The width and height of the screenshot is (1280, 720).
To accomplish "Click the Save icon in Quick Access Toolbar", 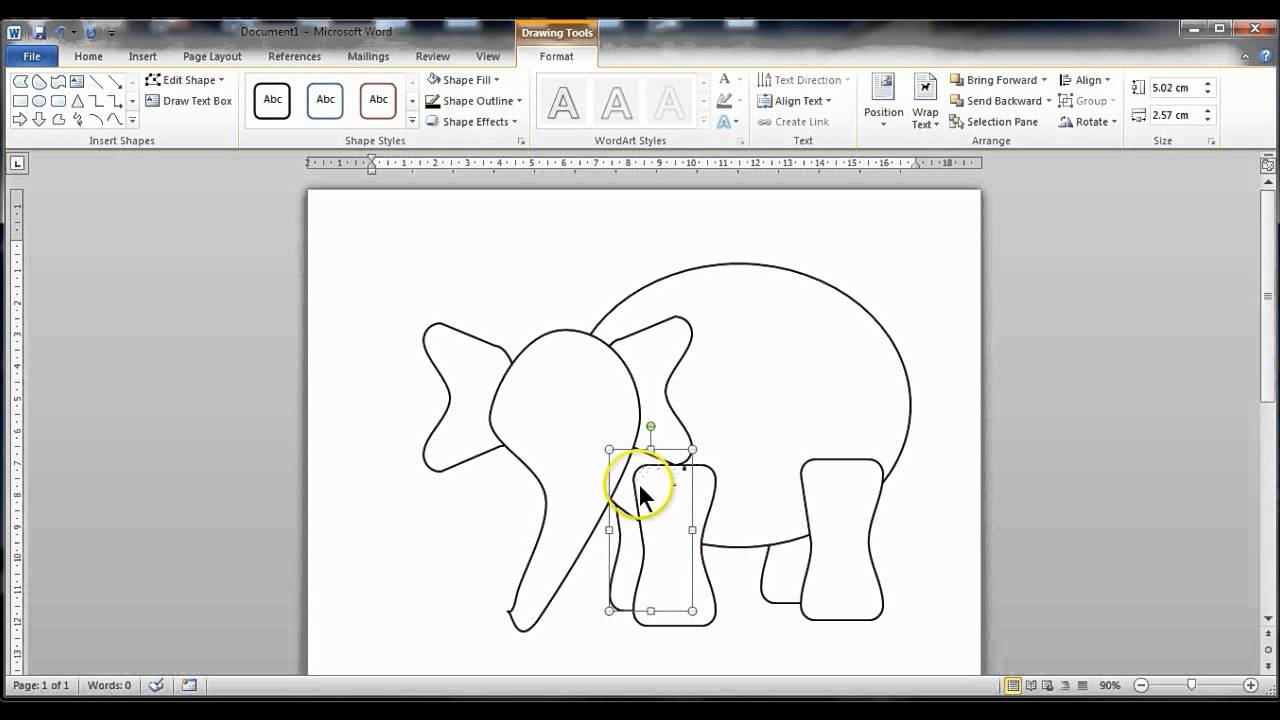I will coord(39,32).
